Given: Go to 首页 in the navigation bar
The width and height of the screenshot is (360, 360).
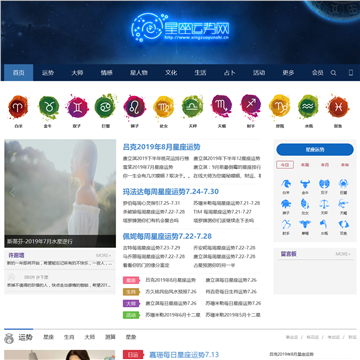Looking at the screenshot, I should [19, 73].
